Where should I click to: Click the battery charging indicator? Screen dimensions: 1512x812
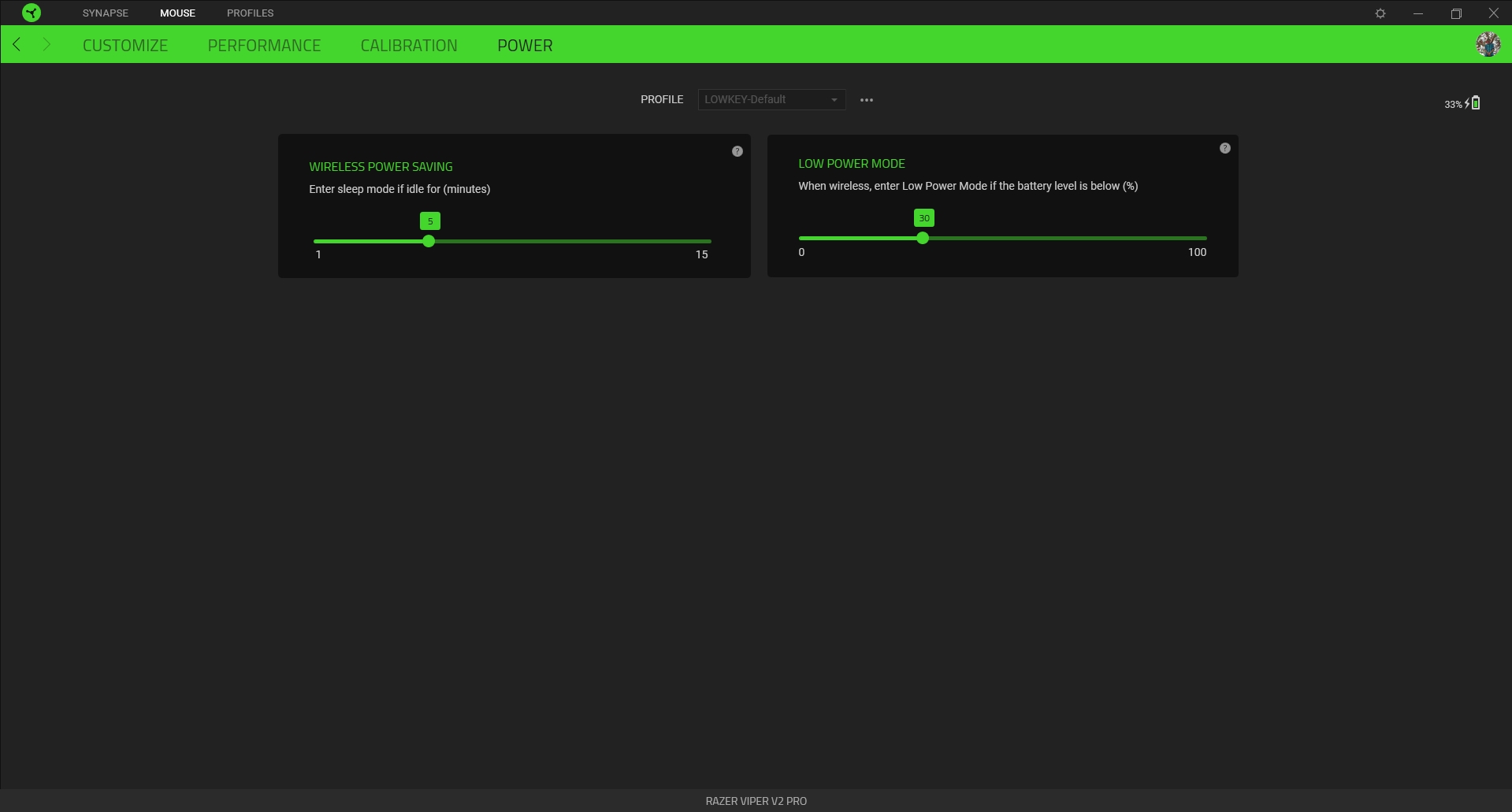(1473, 103)
